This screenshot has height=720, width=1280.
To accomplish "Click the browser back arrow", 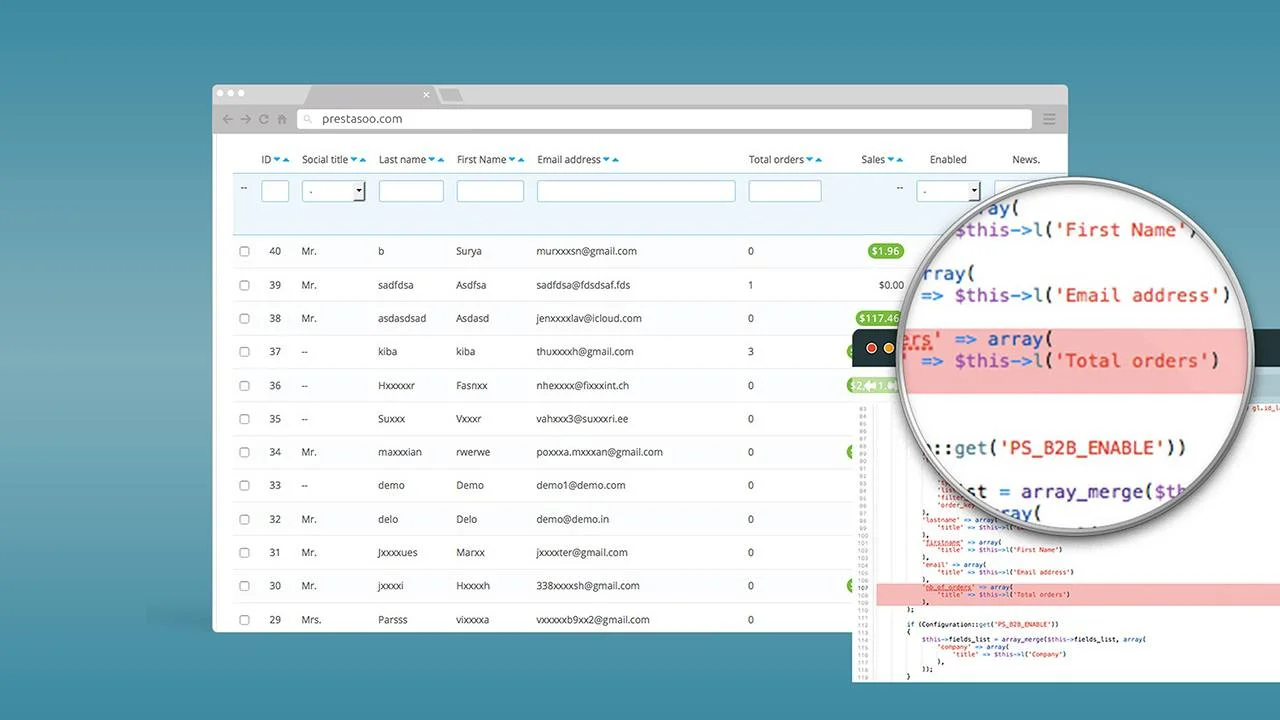I will [227, 119].
